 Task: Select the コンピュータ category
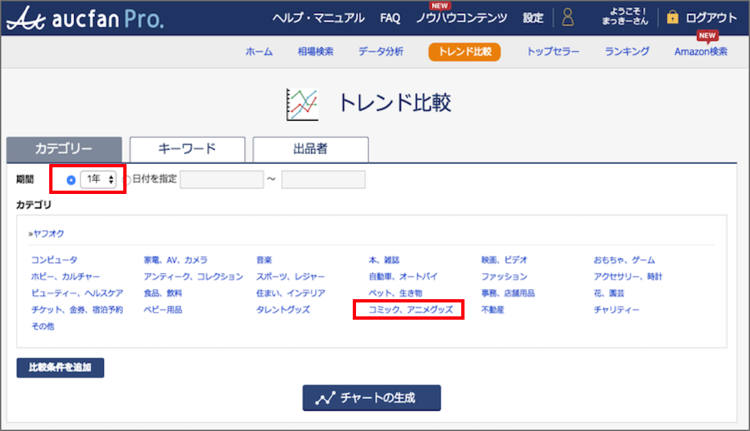[x=54, y=260]
